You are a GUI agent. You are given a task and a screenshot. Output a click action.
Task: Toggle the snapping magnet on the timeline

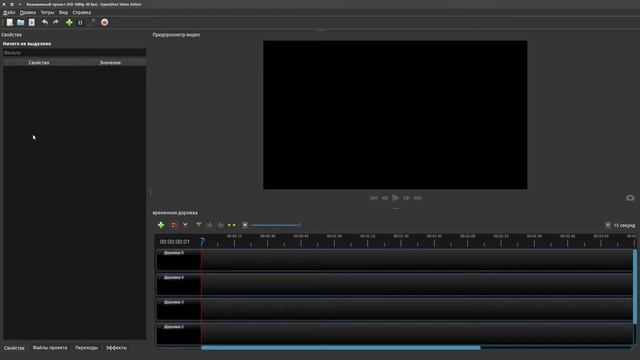[174, 225]
